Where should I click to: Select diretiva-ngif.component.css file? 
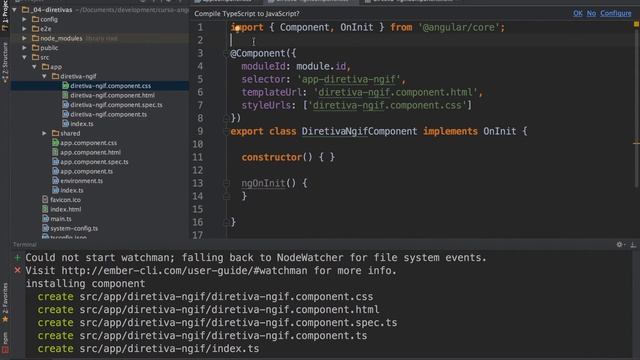(110, 86)
